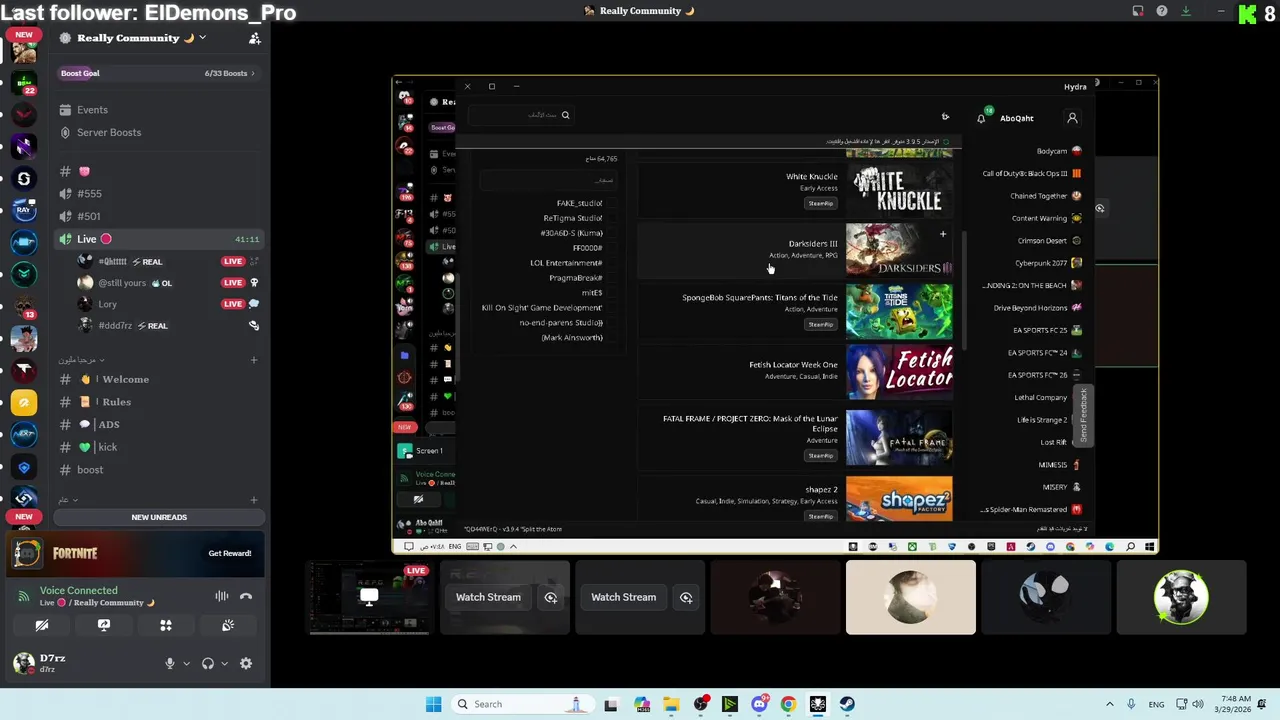
Task: Open the help icon in Discord title bar
Action: click(1162, 11)
